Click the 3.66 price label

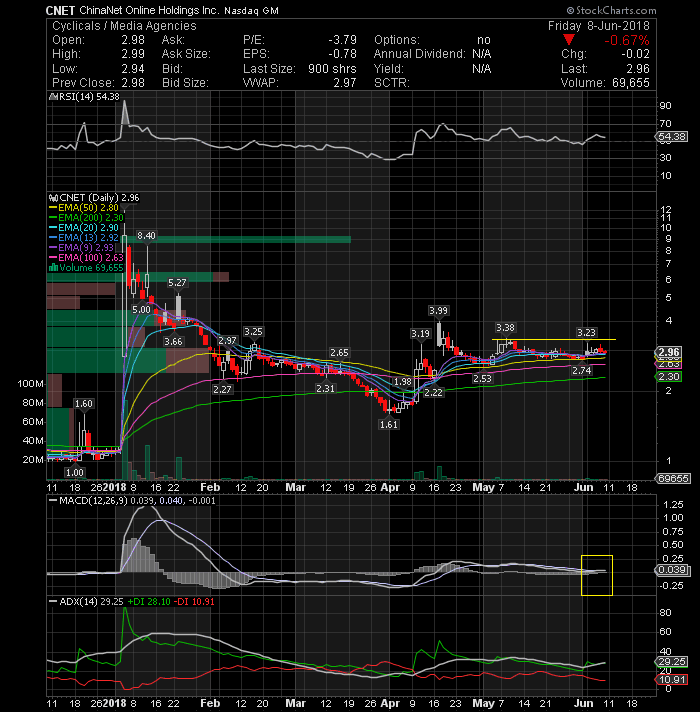pos(173,341)
